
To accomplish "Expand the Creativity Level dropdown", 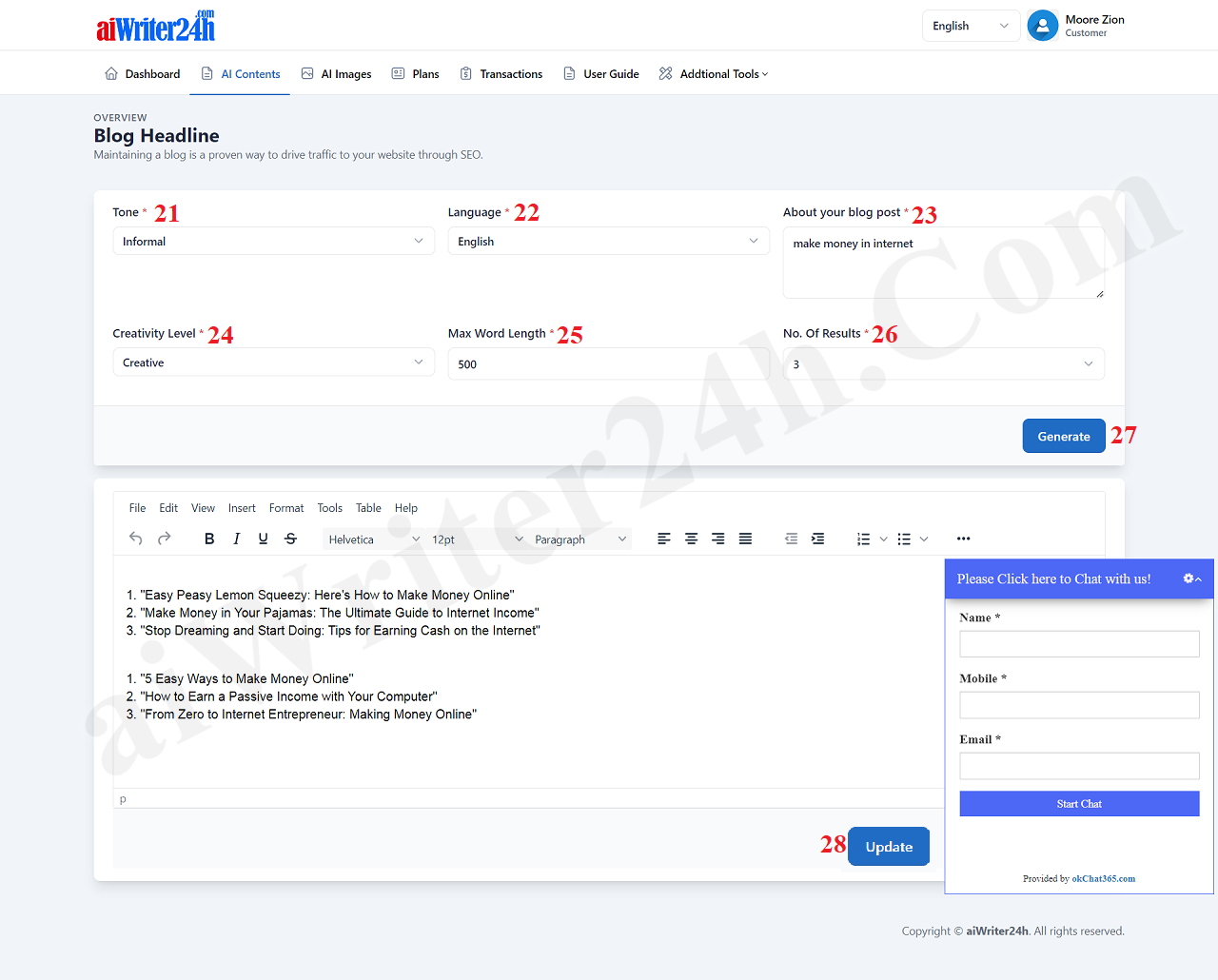I will click(x=273, y=363).
